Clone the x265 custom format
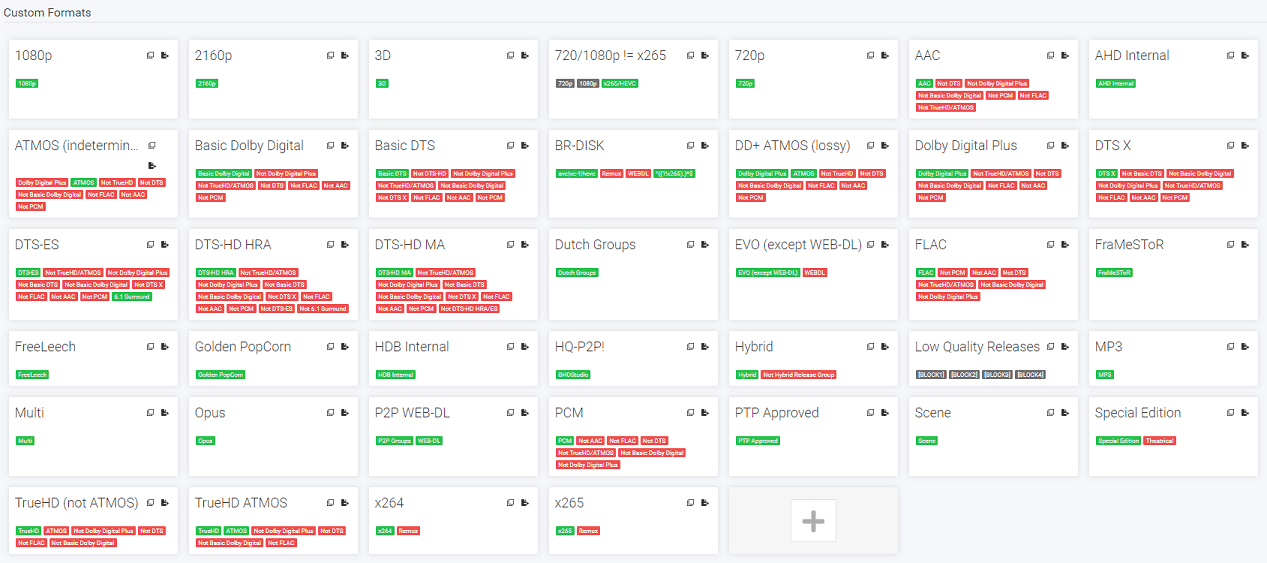Screen dimensions: 1267x563 pyautogui.click(x=690, y=503)
